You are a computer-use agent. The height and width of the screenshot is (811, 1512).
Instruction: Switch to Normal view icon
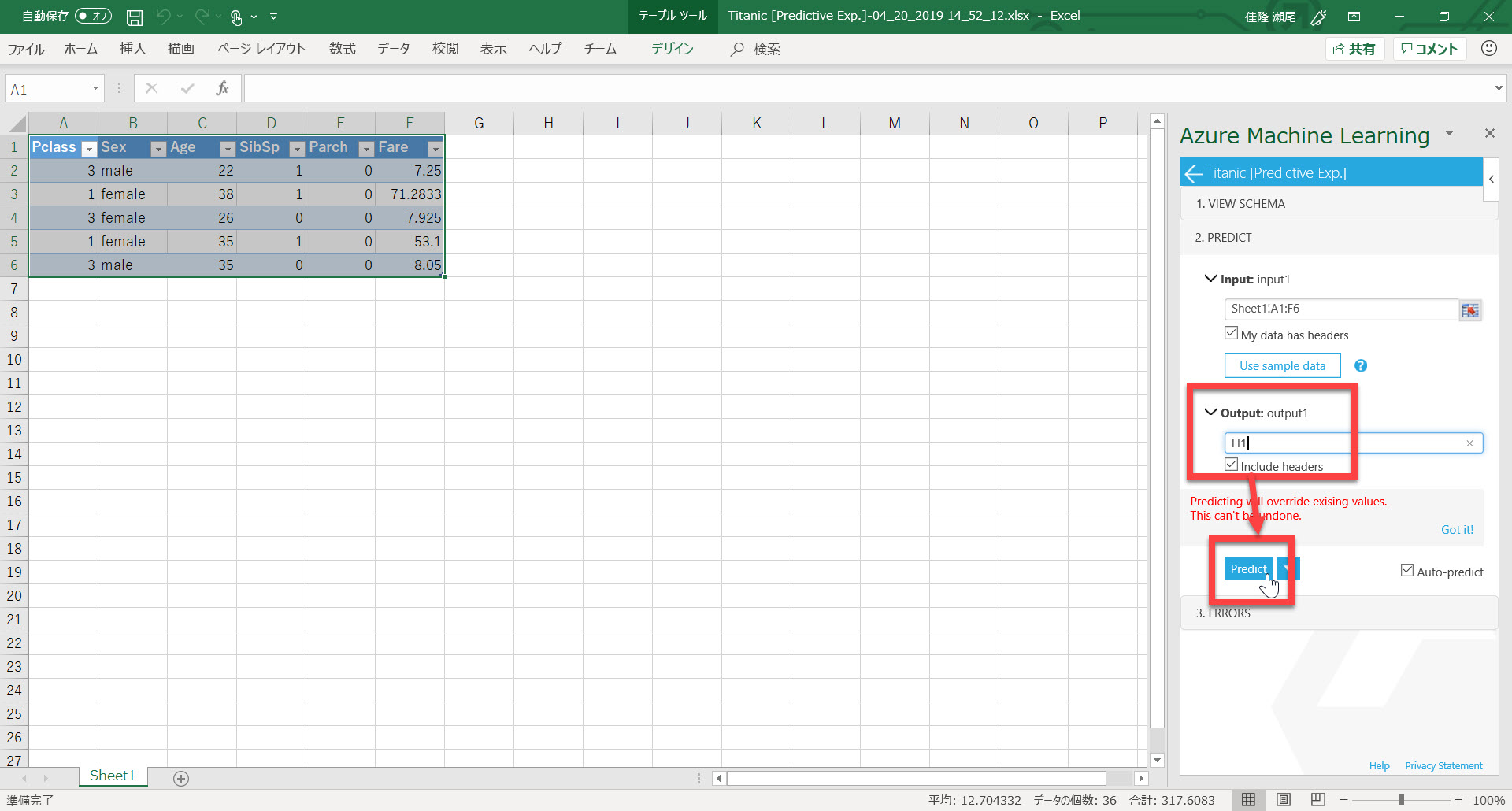[1249, 800]
